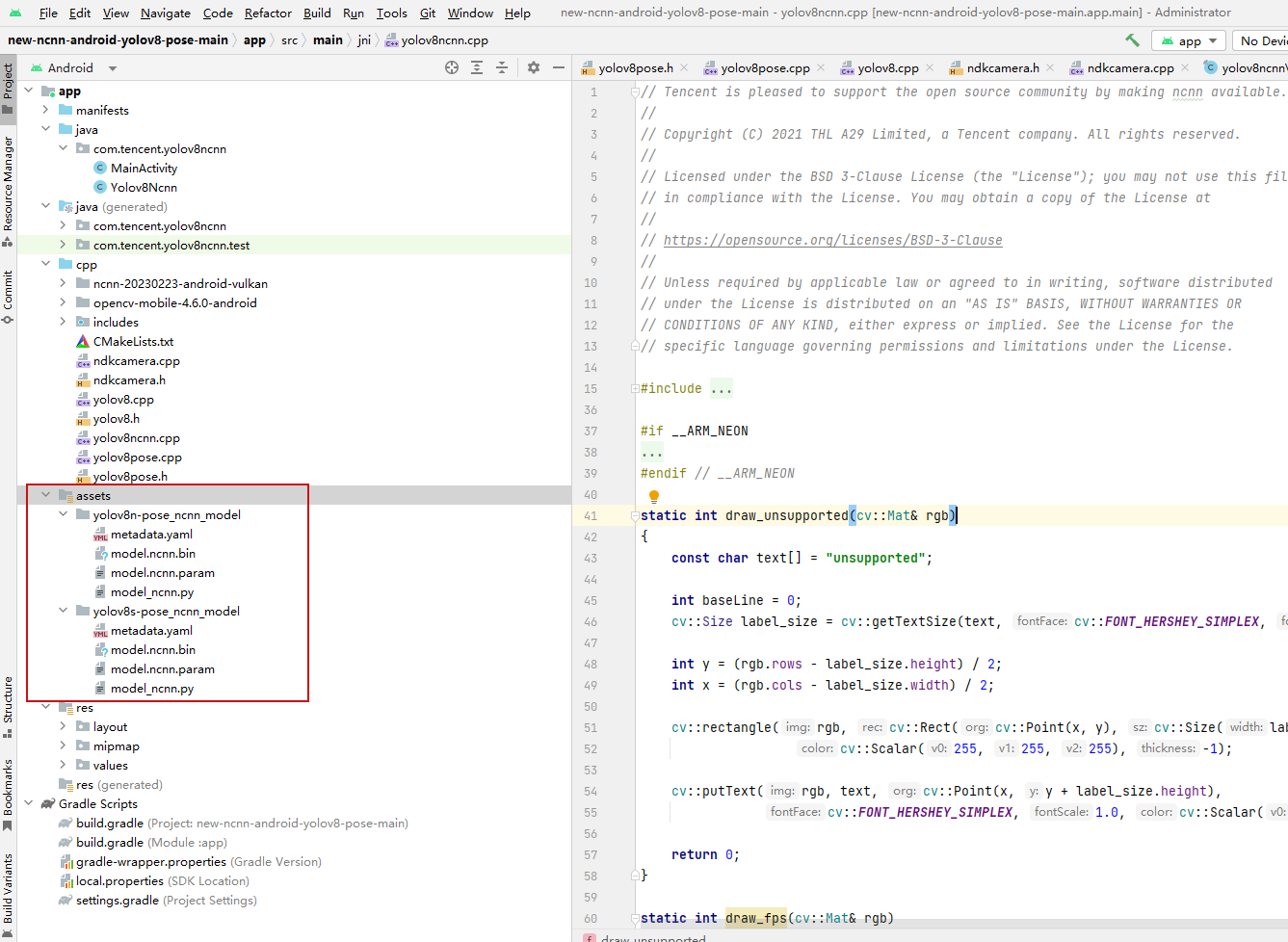
Task: Collapse the cpp folder
Action: click(x=45, y=264)
